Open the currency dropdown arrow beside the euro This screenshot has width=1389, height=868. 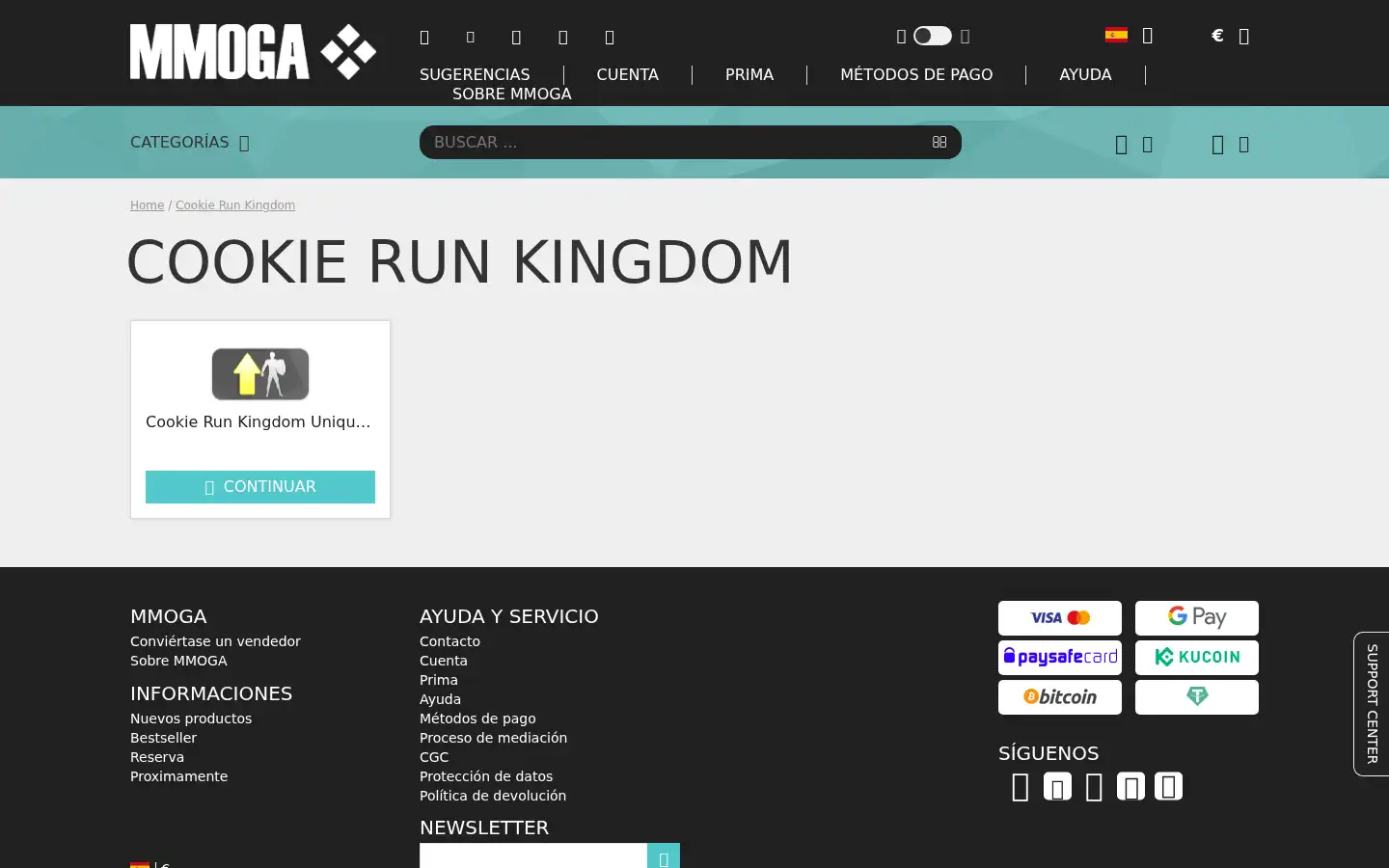coord(1244,37)
